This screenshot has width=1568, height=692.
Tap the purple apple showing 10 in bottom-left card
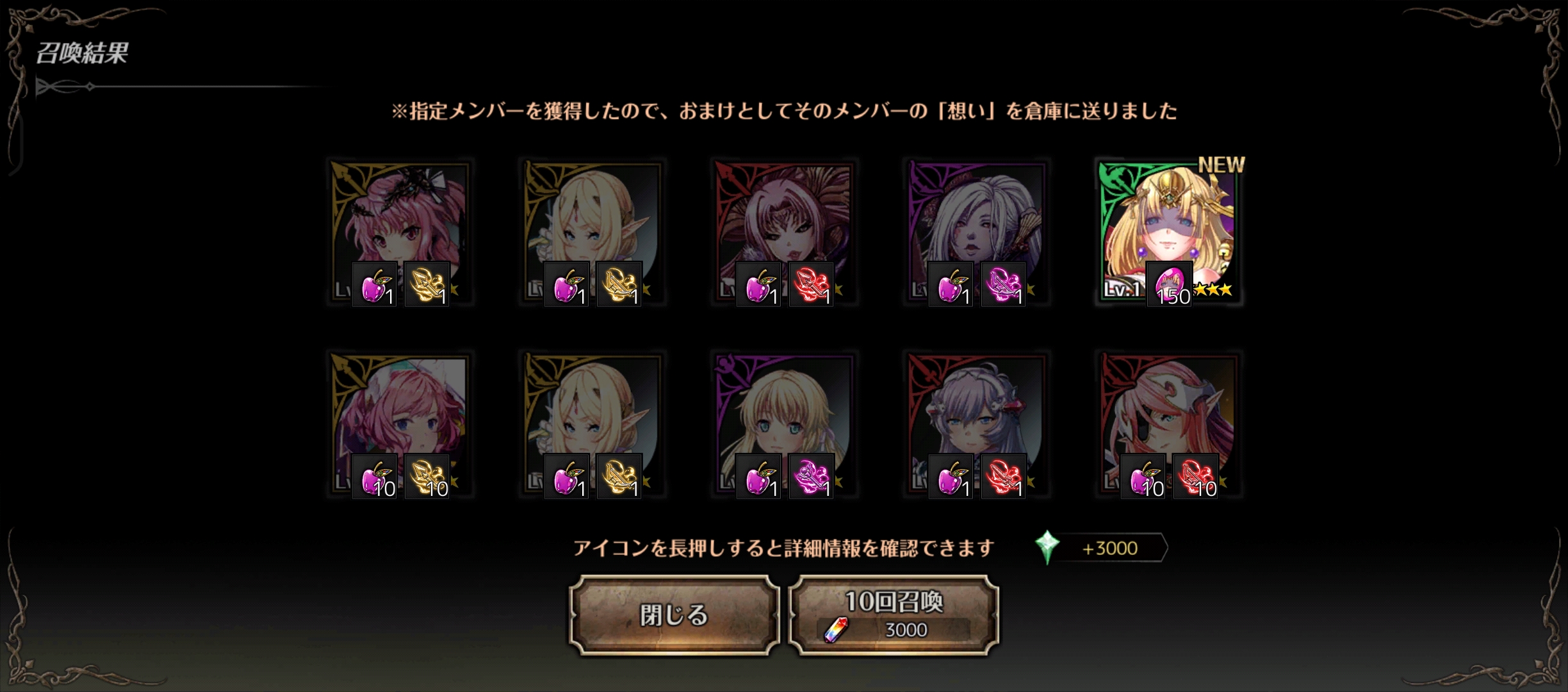coord(375,476)
